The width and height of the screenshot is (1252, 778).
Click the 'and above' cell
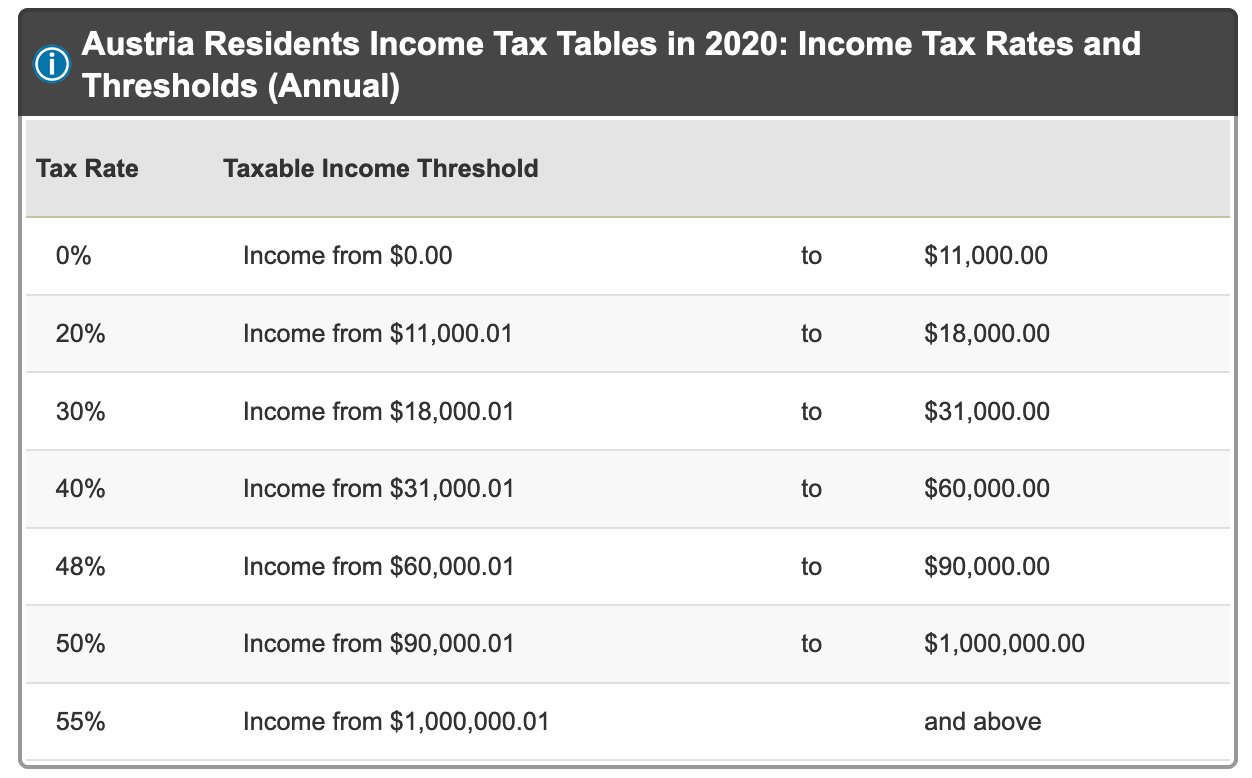(983, 721)
